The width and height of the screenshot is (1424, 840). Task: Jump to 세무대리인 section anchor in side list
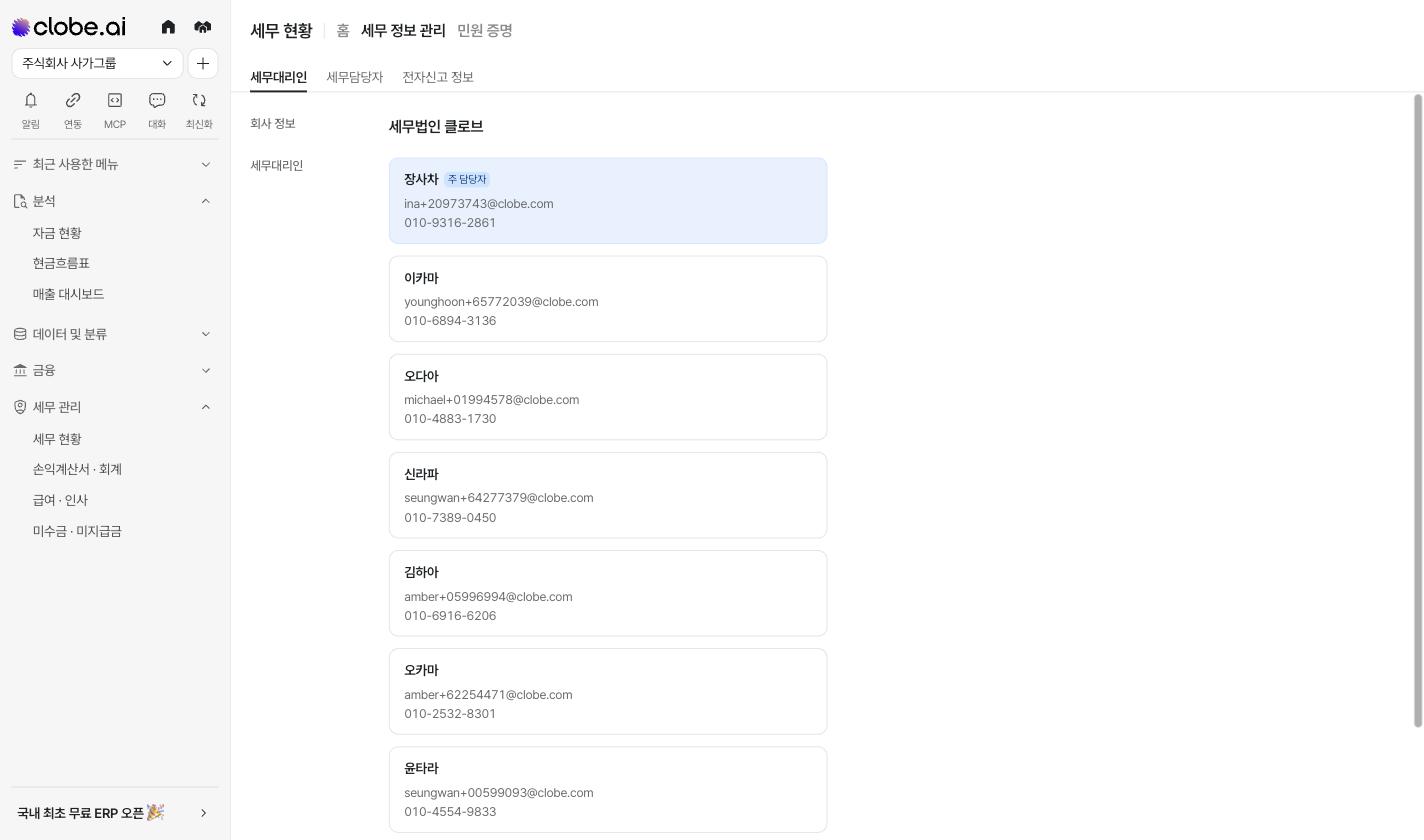pos(276,165)
